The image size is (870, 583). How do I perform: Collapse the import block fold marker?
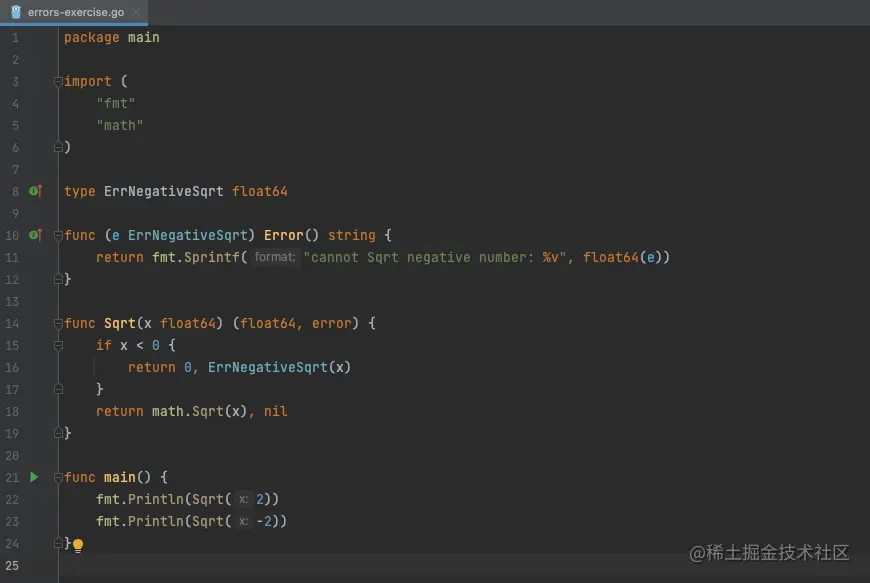pos(58,82)
